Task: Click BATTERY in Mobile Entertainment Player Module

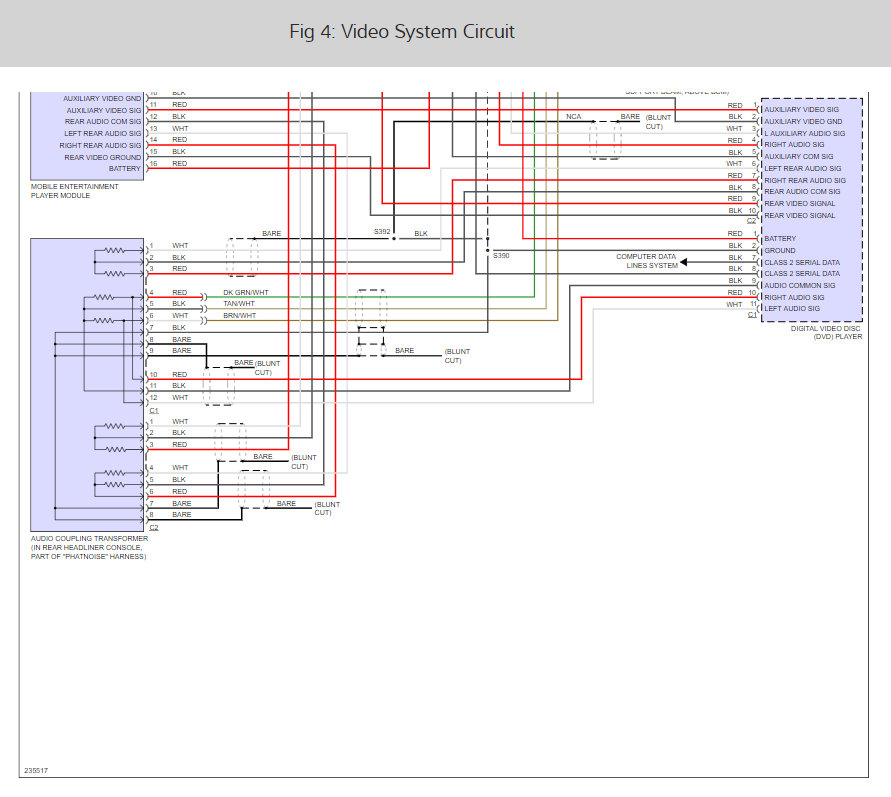Action: [124, 169]
